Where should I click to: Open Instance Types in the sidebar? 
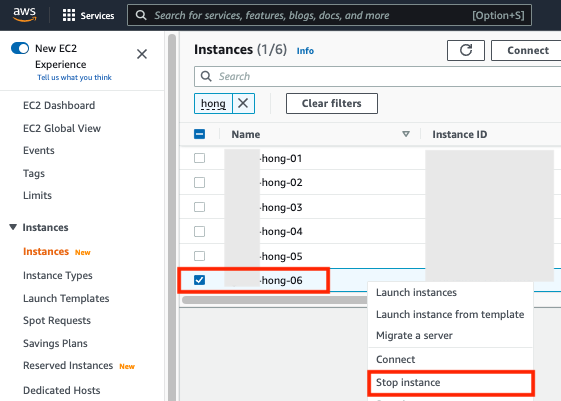pyautogui.click(x=58, y=275)
